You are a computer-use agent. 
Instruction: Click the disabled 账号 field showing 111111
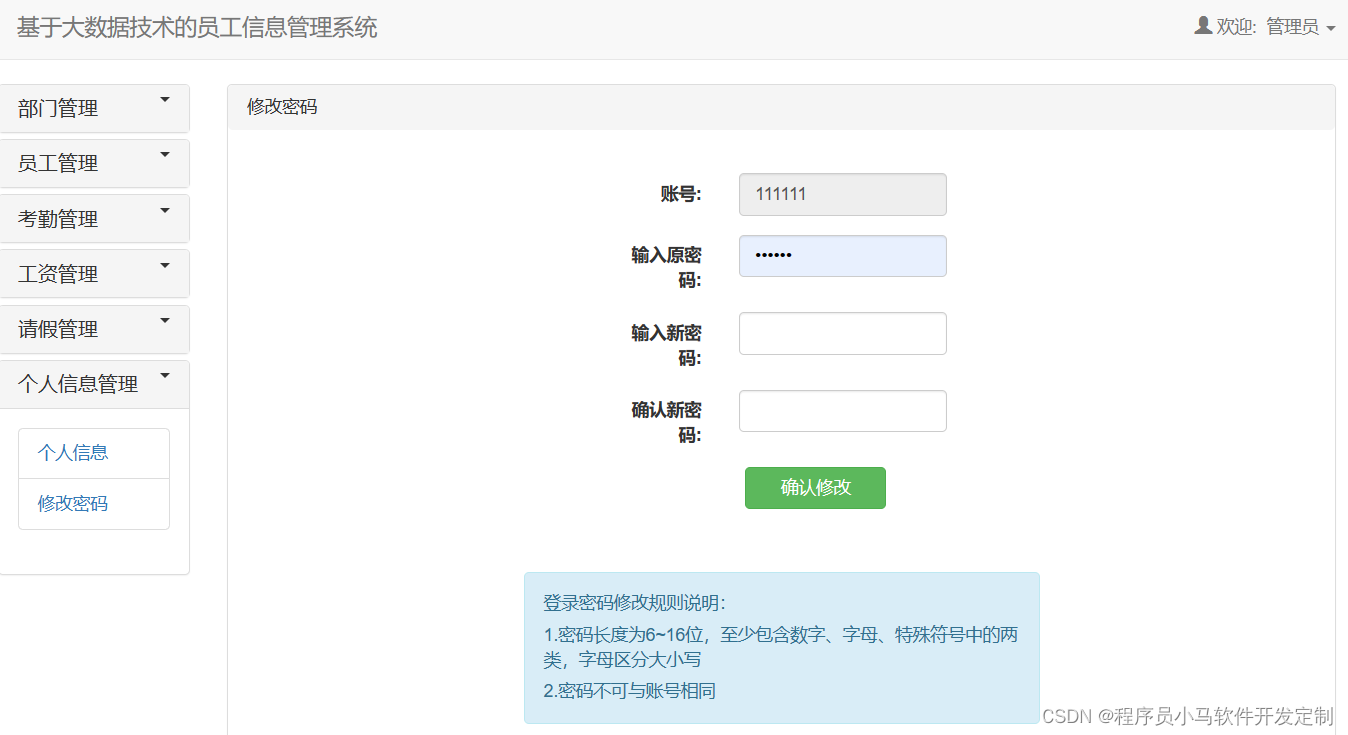pos(842,194)
